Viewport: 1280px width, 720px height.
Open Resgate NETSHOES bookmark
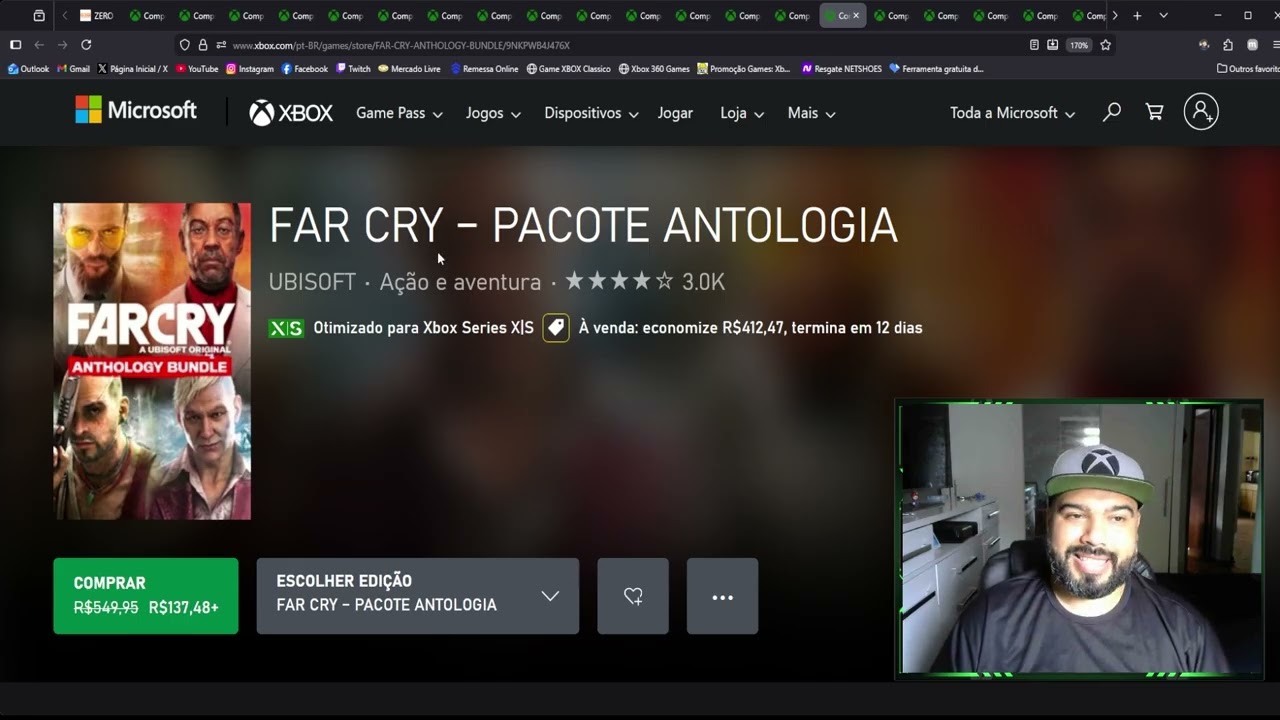(842, 69)
